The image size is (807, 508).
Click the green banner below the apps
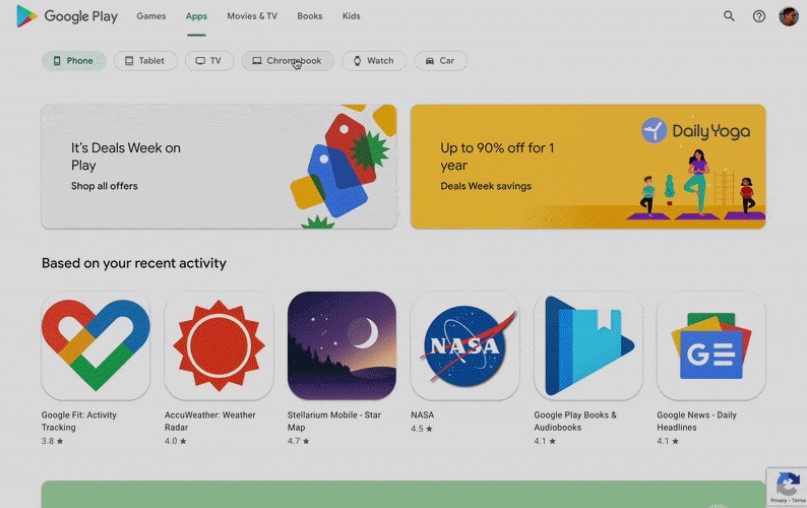click(x=404, y=494)
